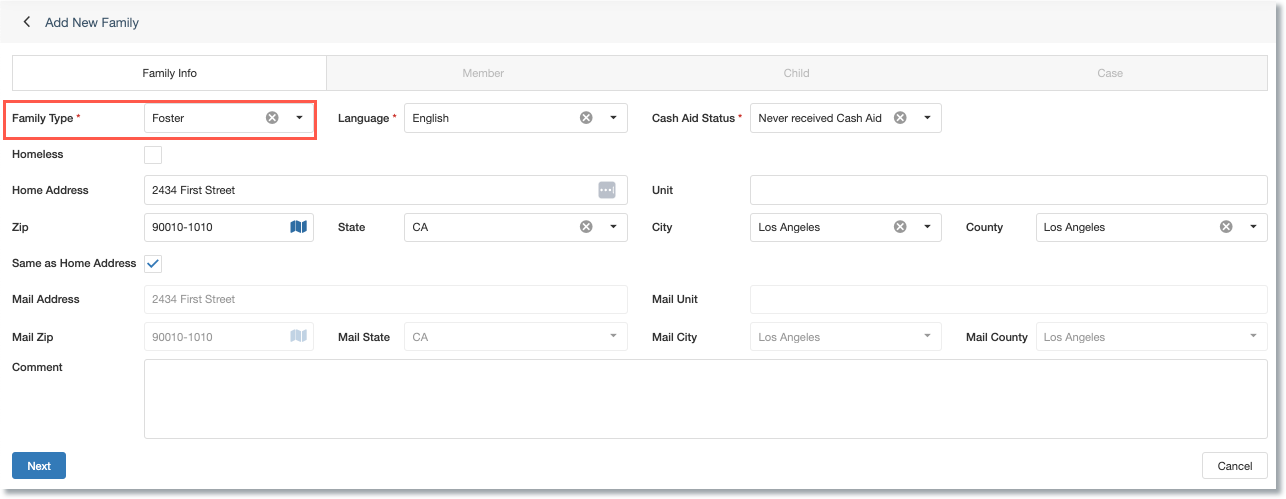Image resolution: width=1286 pixels, height=499 pixels.
Task: Open the County dropdown arrow
Action: 1253,227
